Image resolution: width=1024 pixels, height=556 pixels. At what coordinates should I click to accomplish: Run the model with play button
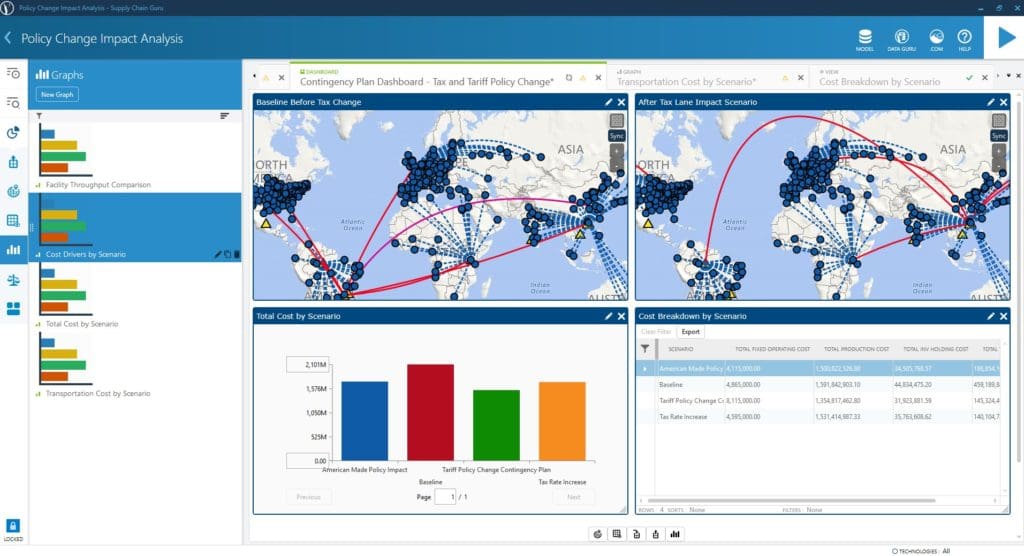pos(1006,38)
